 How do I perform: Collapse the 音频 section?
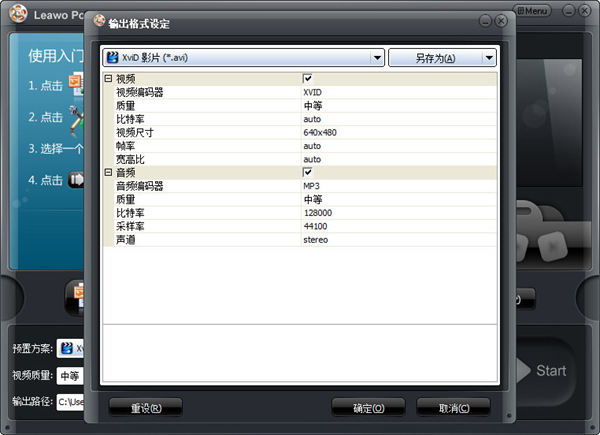(x=108, y=173)
